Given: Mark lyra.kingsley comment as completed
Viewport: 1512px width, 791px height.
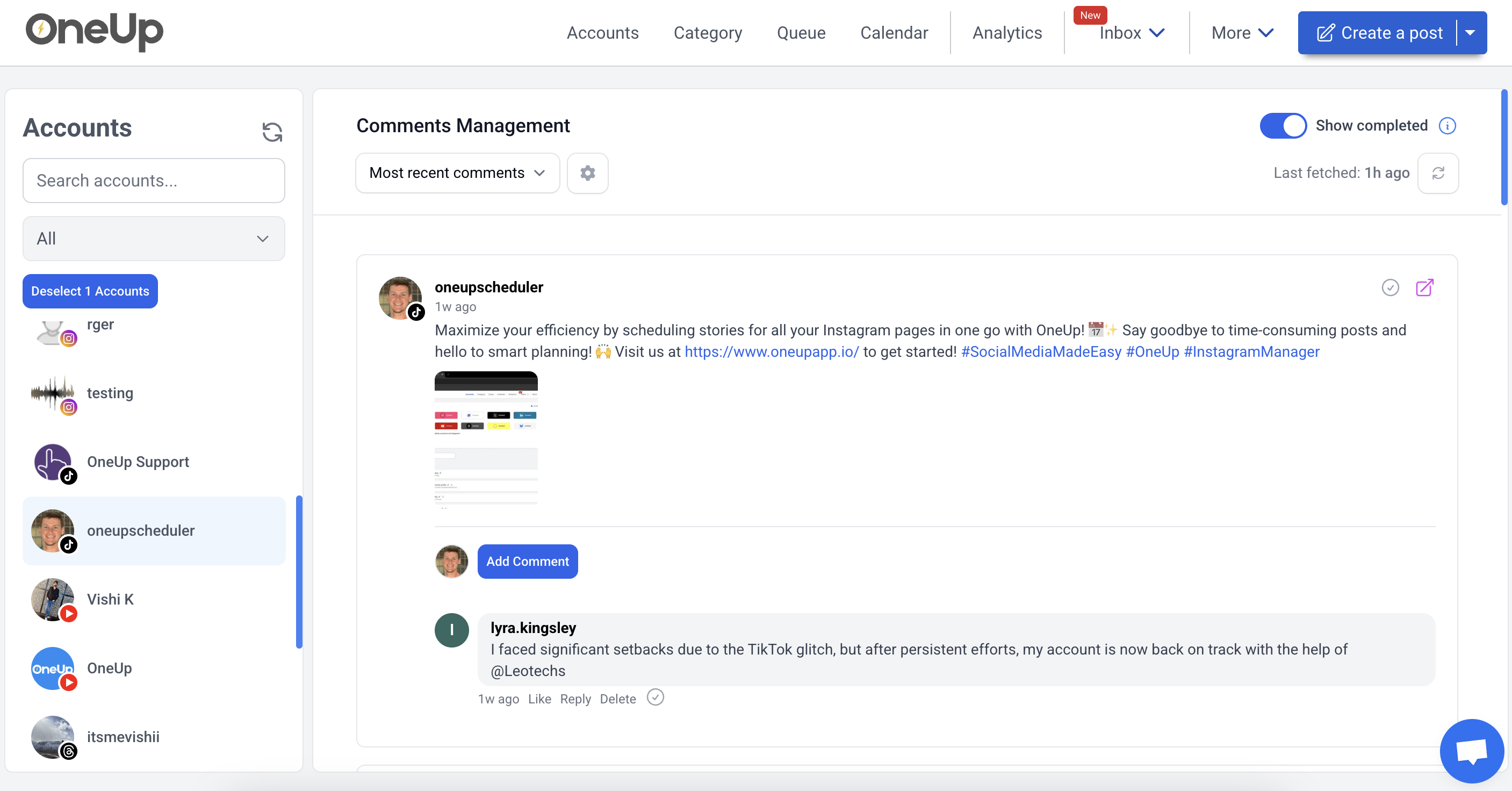Looking at the screenshot, I should tap(655, 697).
